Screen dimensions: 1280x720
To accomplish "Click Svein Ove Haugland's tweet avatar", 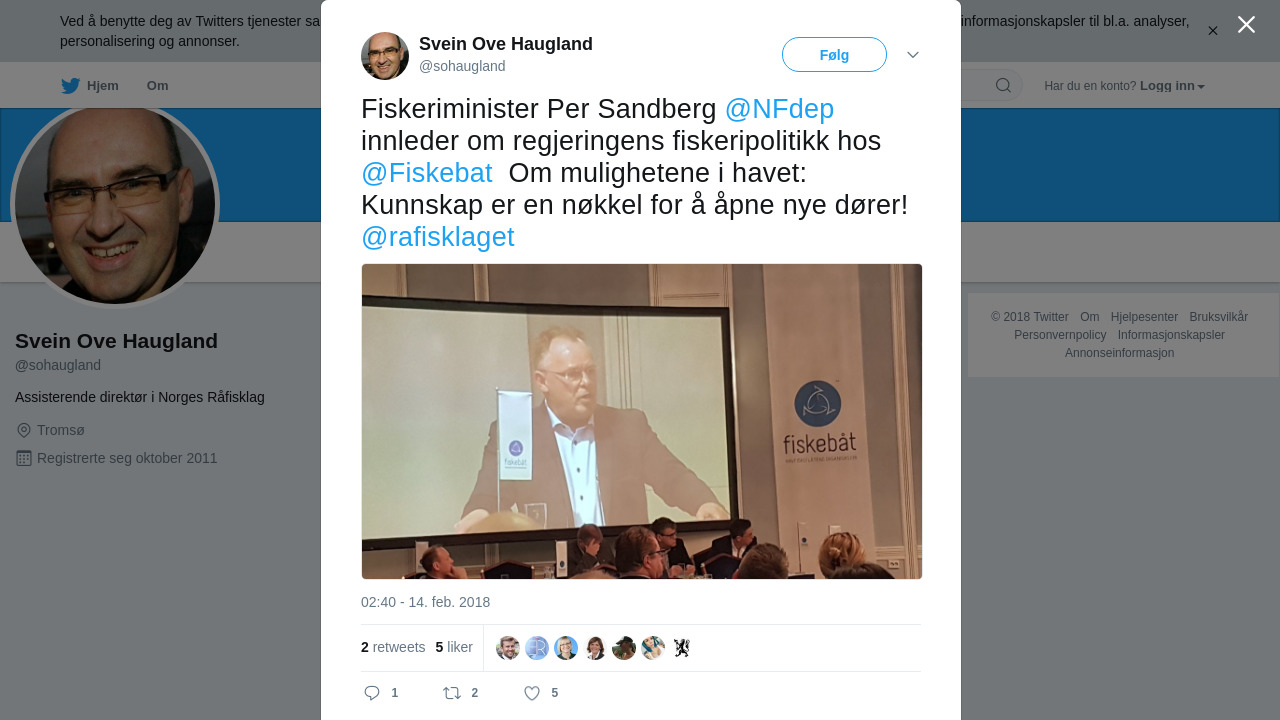I will point(385,56).
